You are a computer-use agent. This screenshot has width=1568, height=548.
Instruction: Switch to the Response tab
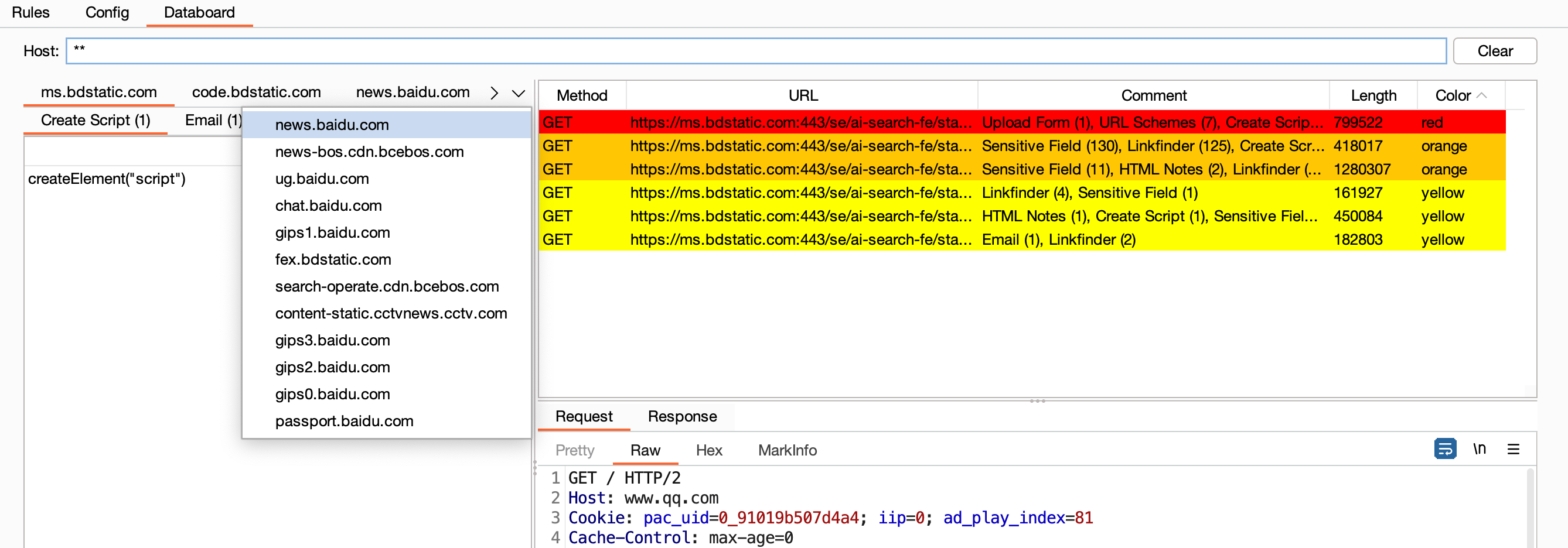681,416
